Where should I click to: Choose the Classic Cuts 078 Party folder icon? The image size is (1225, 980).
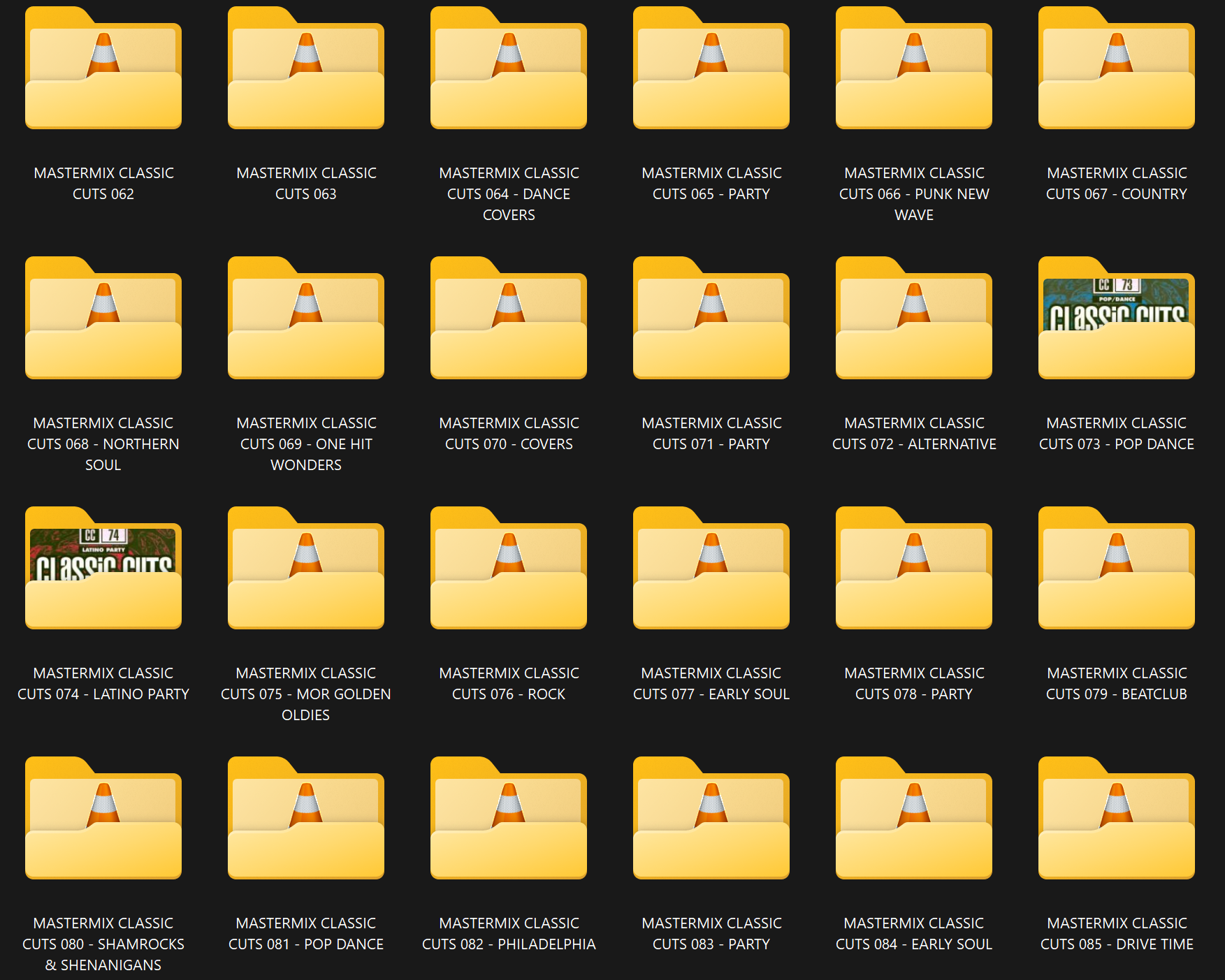[914, 568]
